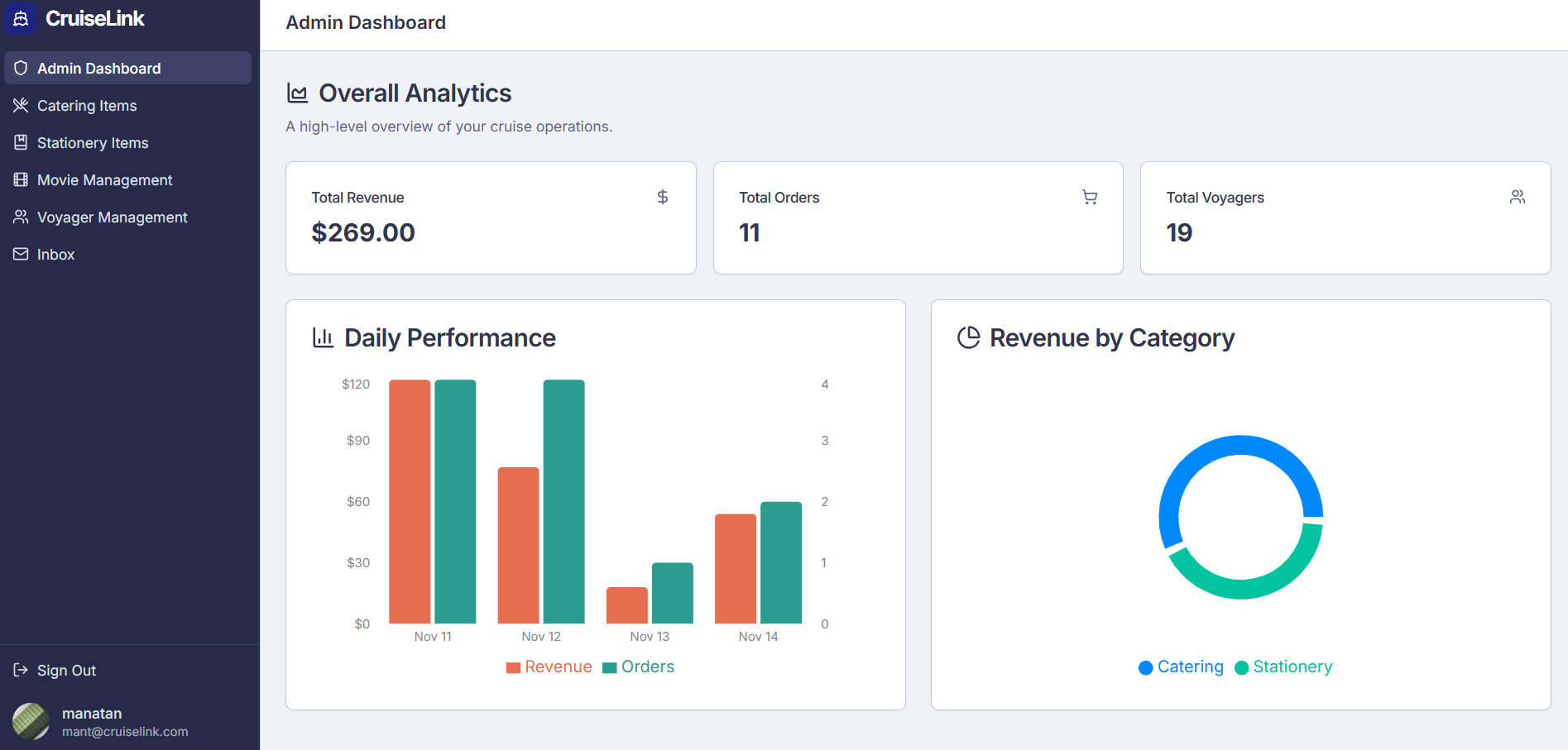The height and width of the screenshot is (750, 1568).
Task: Toggle the Orders series in chart legend
Action: [639, 667]
